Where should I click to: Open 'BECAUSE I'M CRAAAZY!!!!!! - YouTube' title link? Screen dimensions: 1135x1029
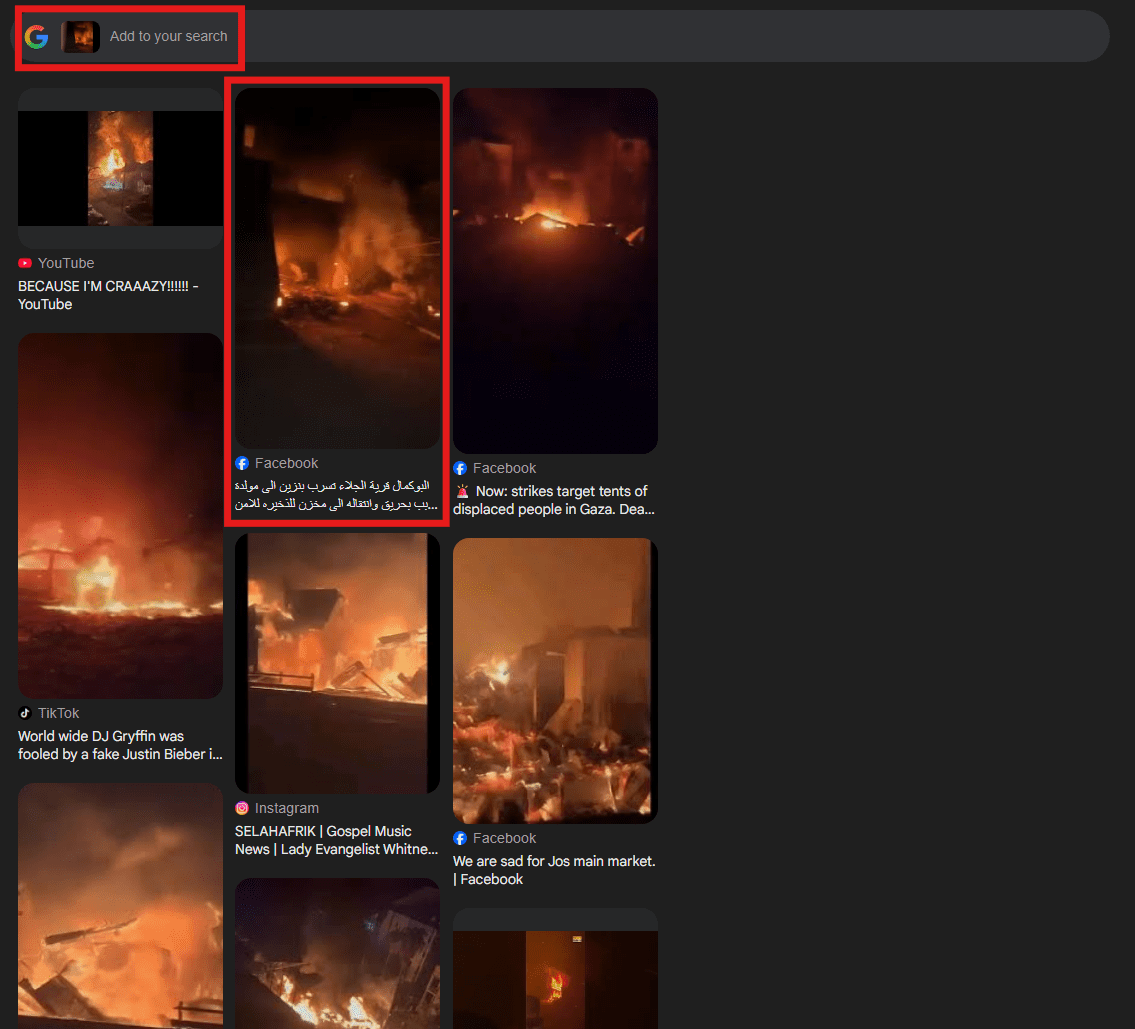pos(108,295)
